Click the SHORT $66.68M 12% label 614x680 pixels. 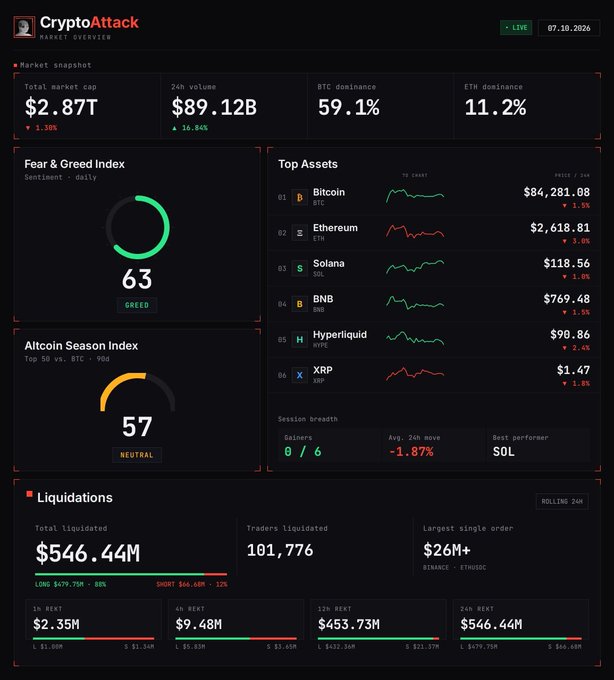coord(192,584)
